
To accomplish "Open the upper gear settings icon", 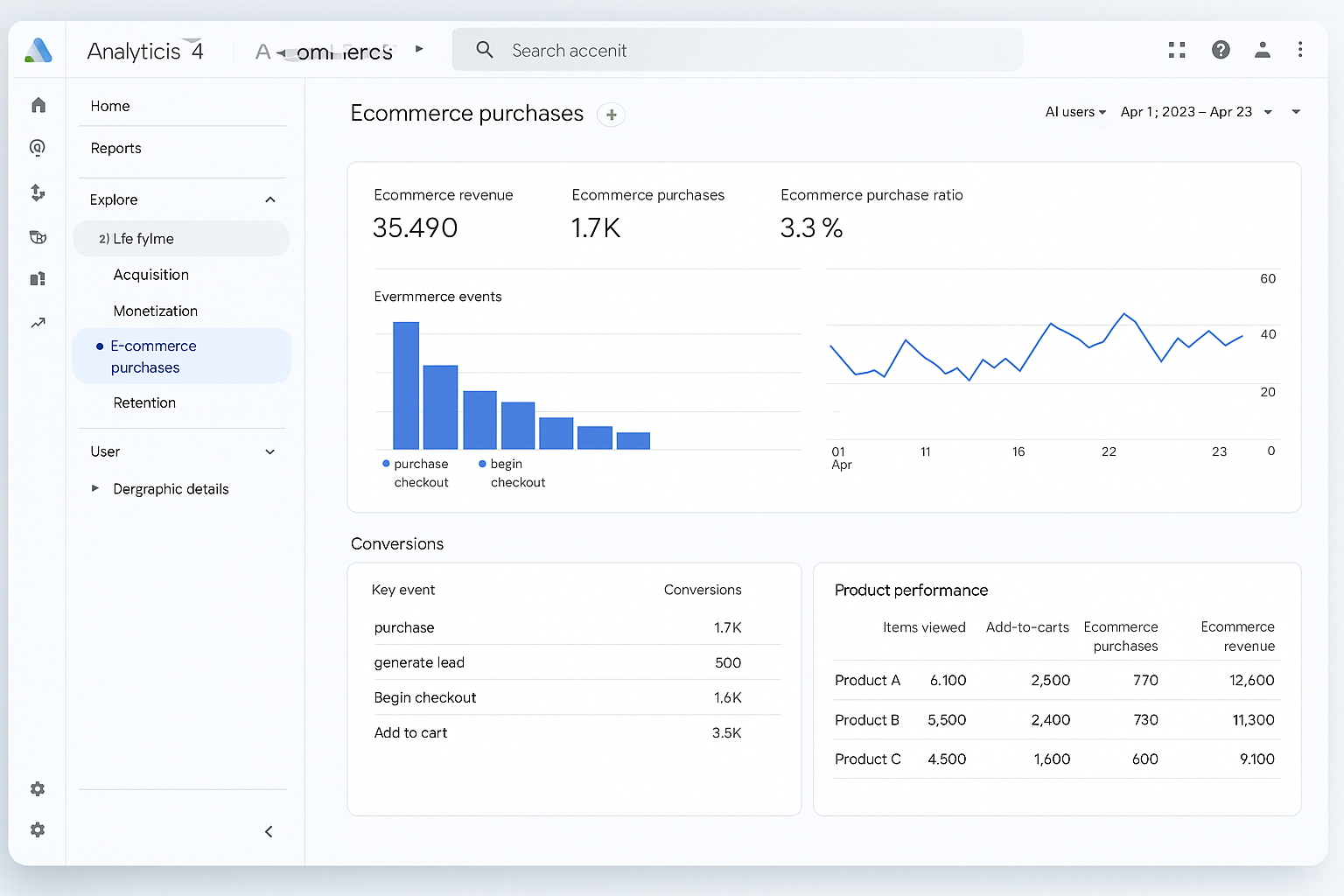I will coord(38,788).
